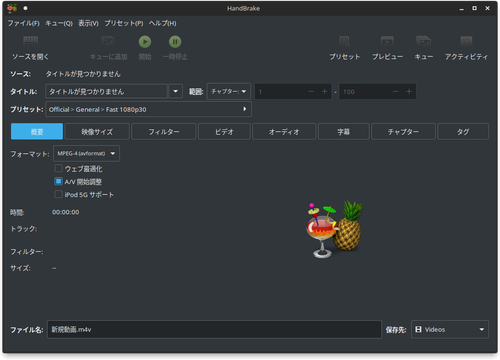Decrease the end chapter value 100

coord(395,91)
